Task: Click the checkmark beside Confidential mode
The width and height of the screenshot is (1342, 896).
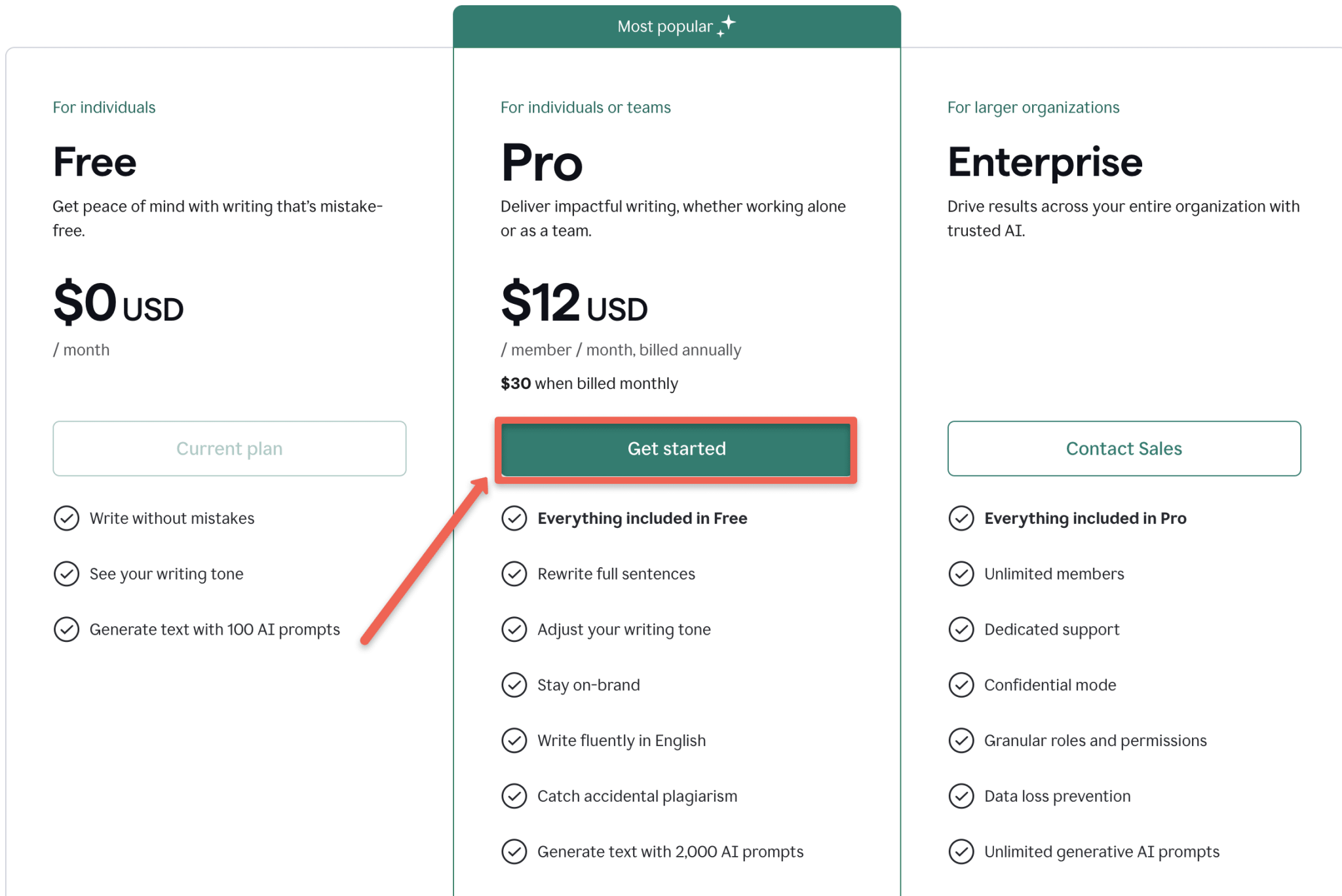Action: click(x=961, y=685)
